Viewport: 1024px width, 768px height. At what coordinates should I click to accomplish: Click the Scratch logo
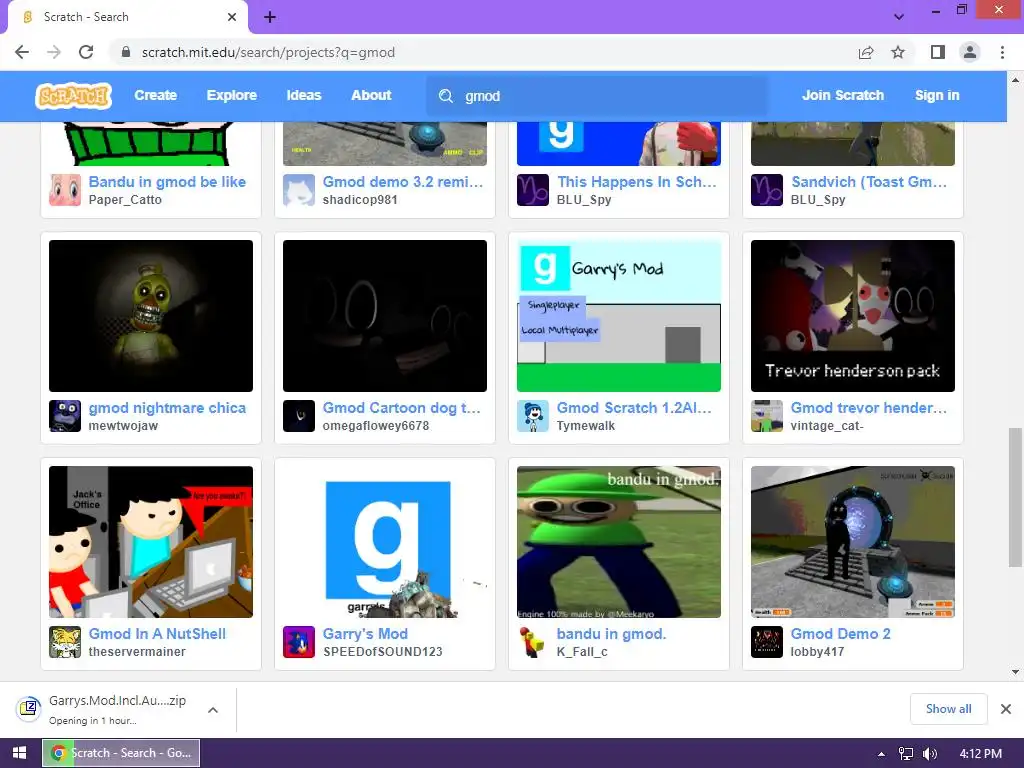click(x=73, y=96)
